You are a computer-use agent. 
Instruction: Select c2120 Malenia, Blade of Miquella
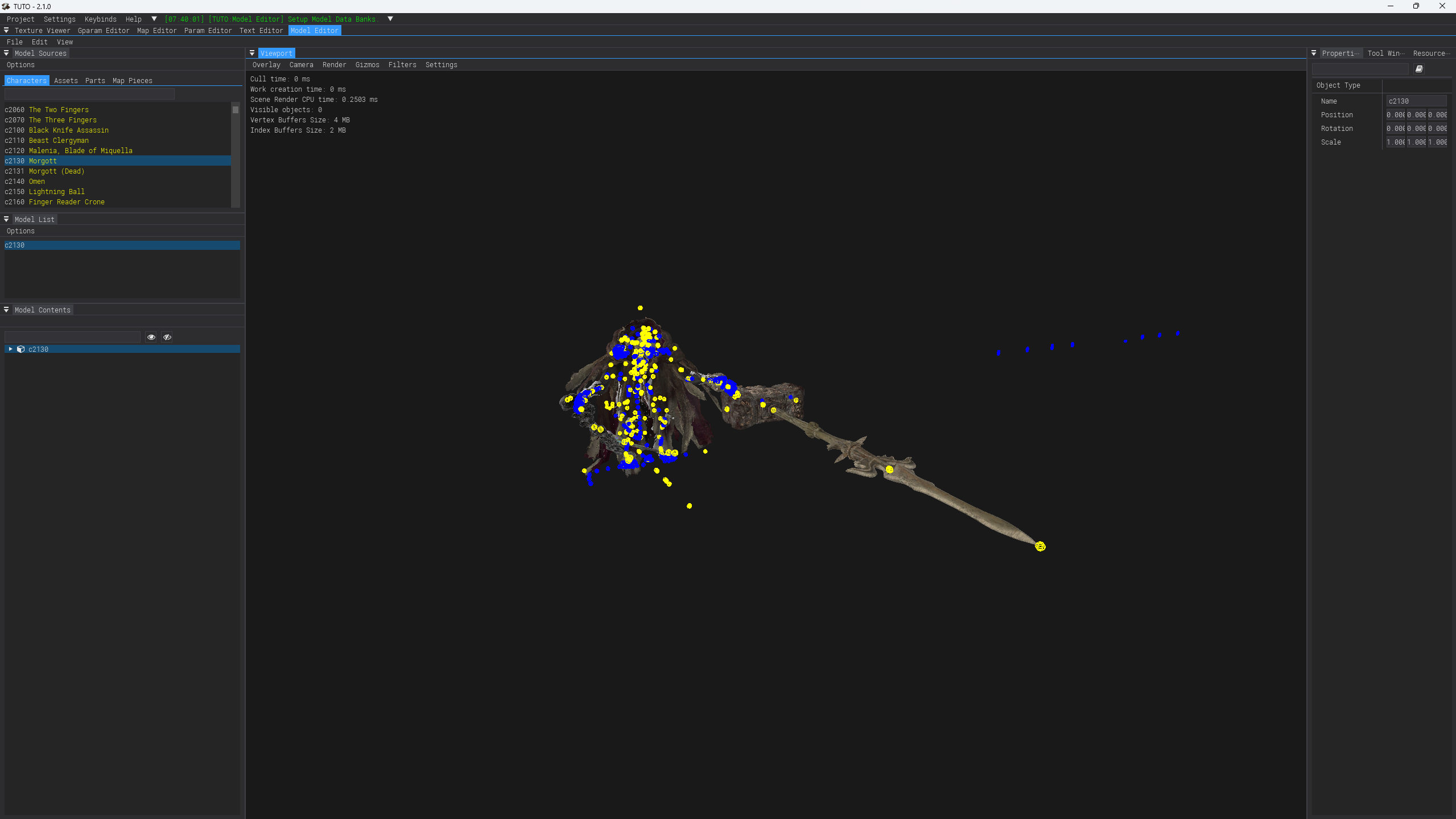click(118, 150)
